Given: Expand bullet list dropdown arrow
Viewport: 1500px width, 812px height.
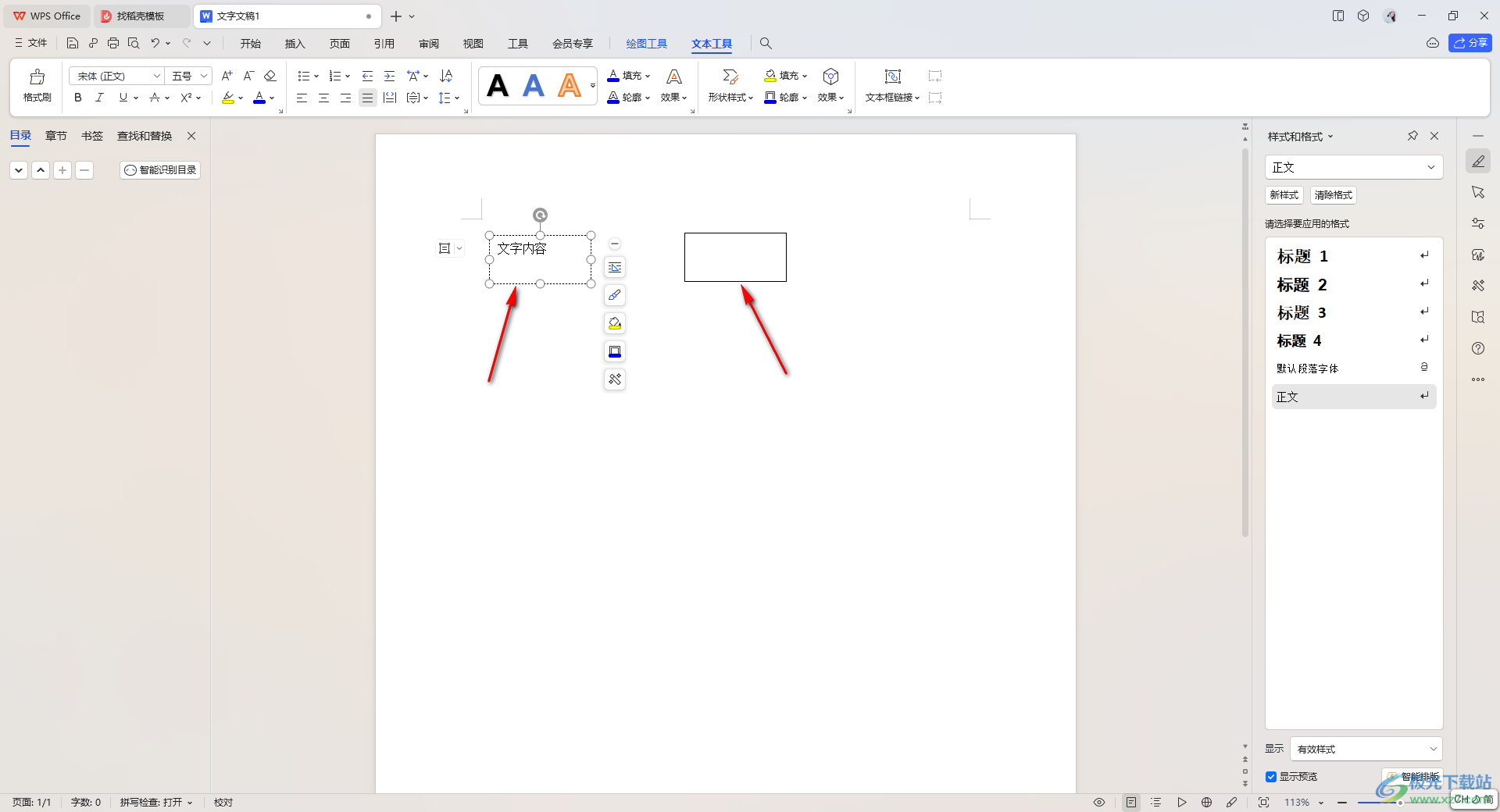Looking at the screenshot, I should point(316,77).
